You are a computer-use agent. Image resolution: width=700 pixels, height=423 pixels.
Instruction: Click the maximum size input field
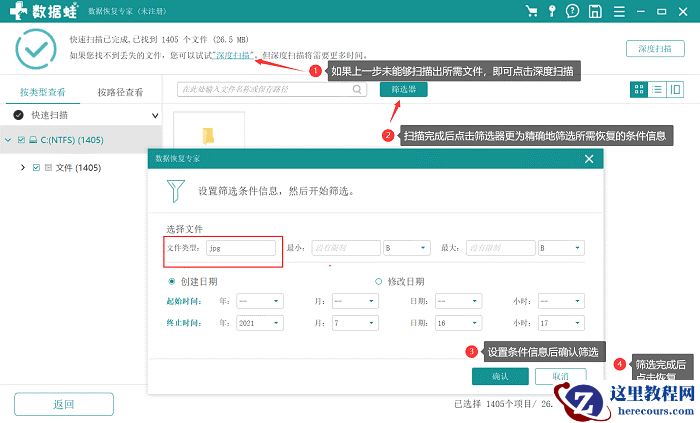500,248
